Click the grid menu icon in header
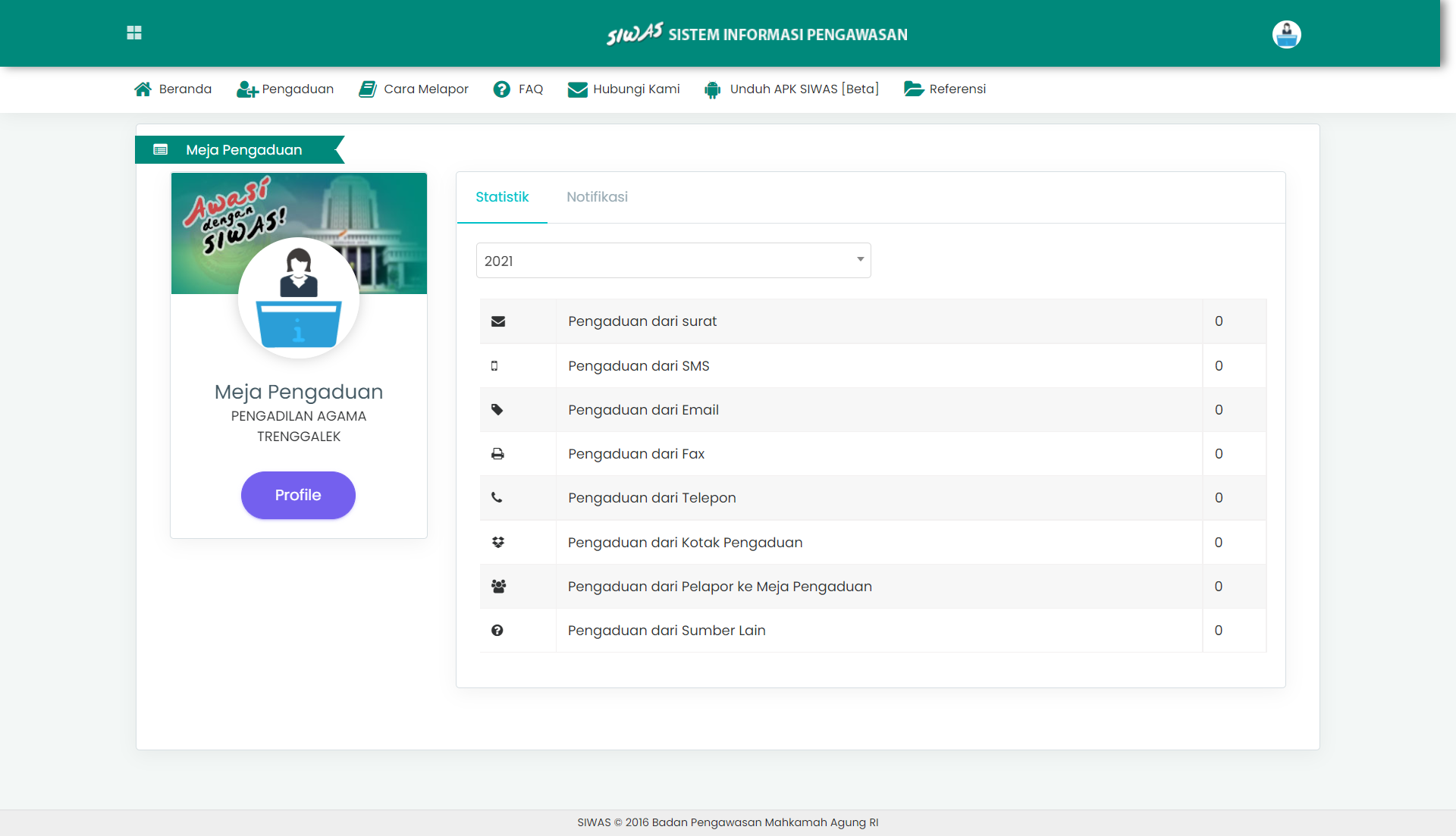Viewport: 1456px width, 836px height. click(x=134, y=33)
